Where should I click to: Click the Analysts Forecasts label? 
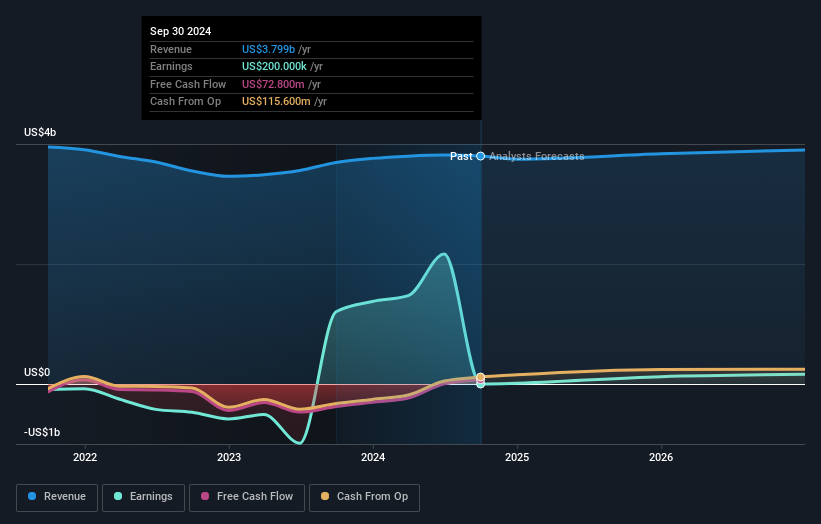[537, 156]
